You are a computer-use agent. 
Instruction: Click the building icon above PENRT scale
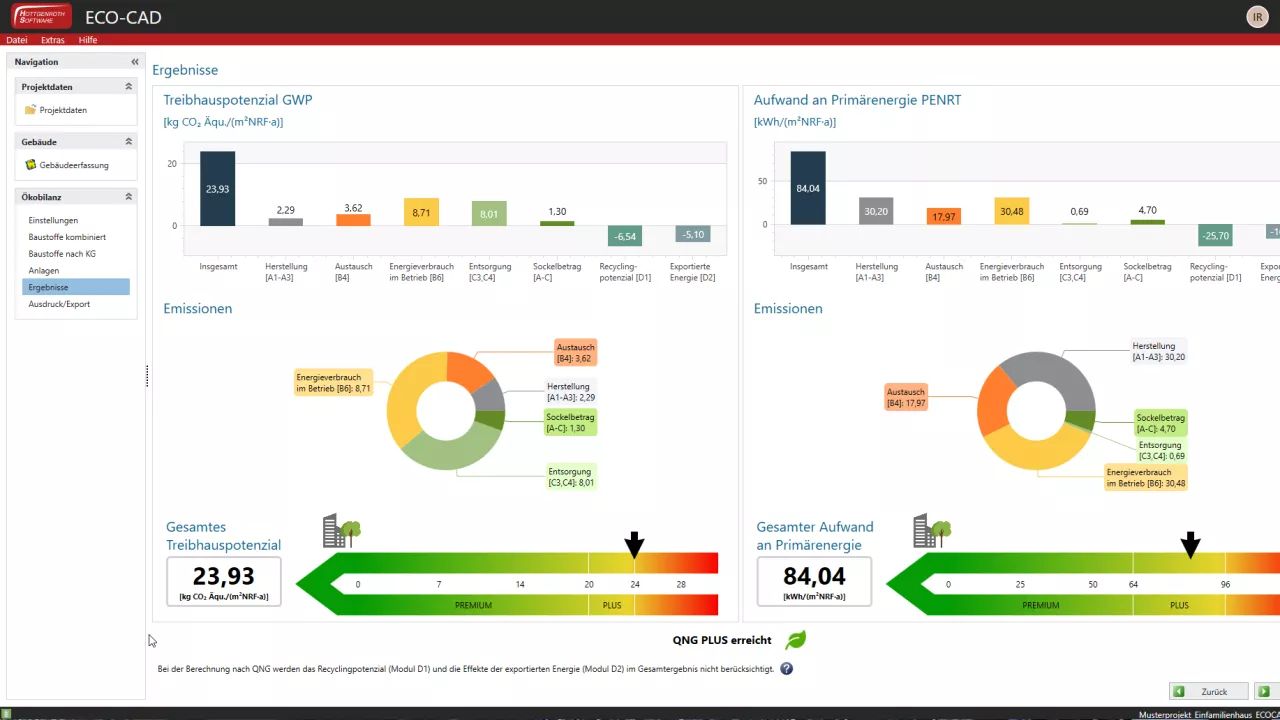pos(931,531)
